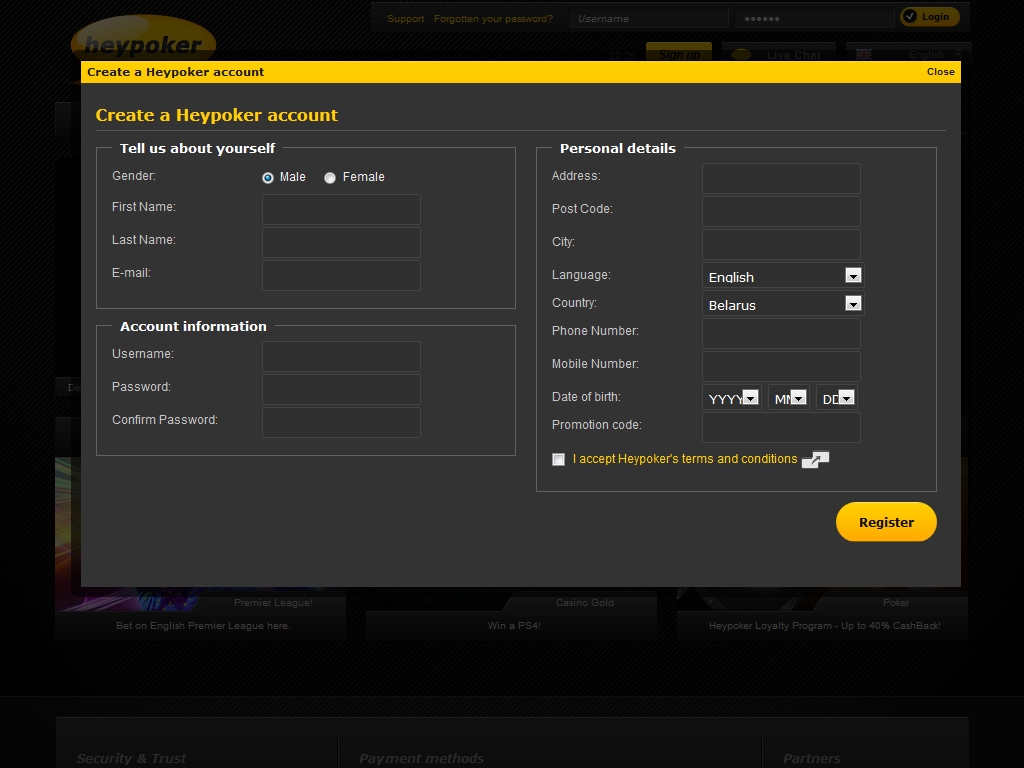Screen dimensions: 1024x768
Task: Open the Language dropdown
Action: (x=852, y=275)
